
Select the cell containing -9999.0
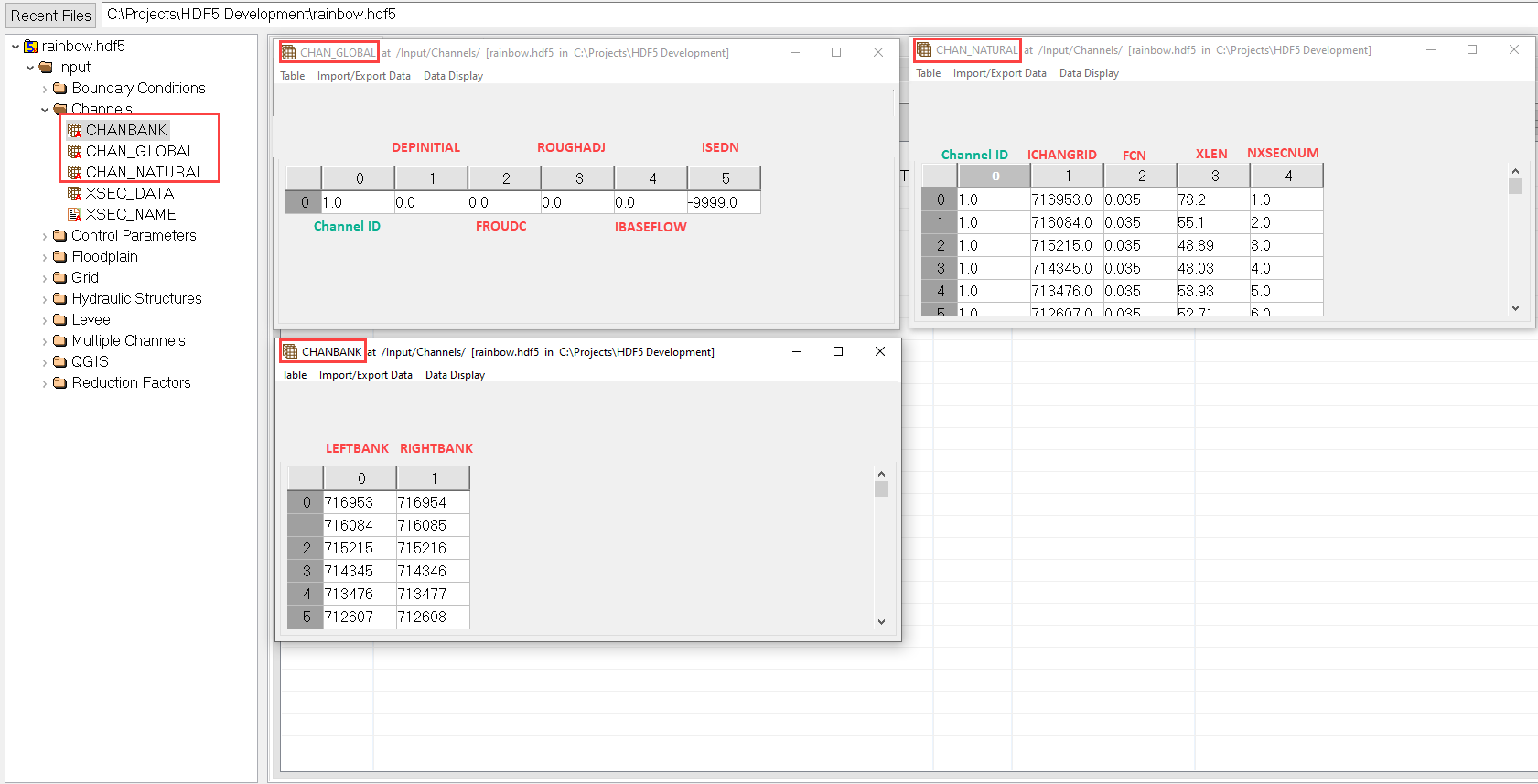[x=723, y=203]
